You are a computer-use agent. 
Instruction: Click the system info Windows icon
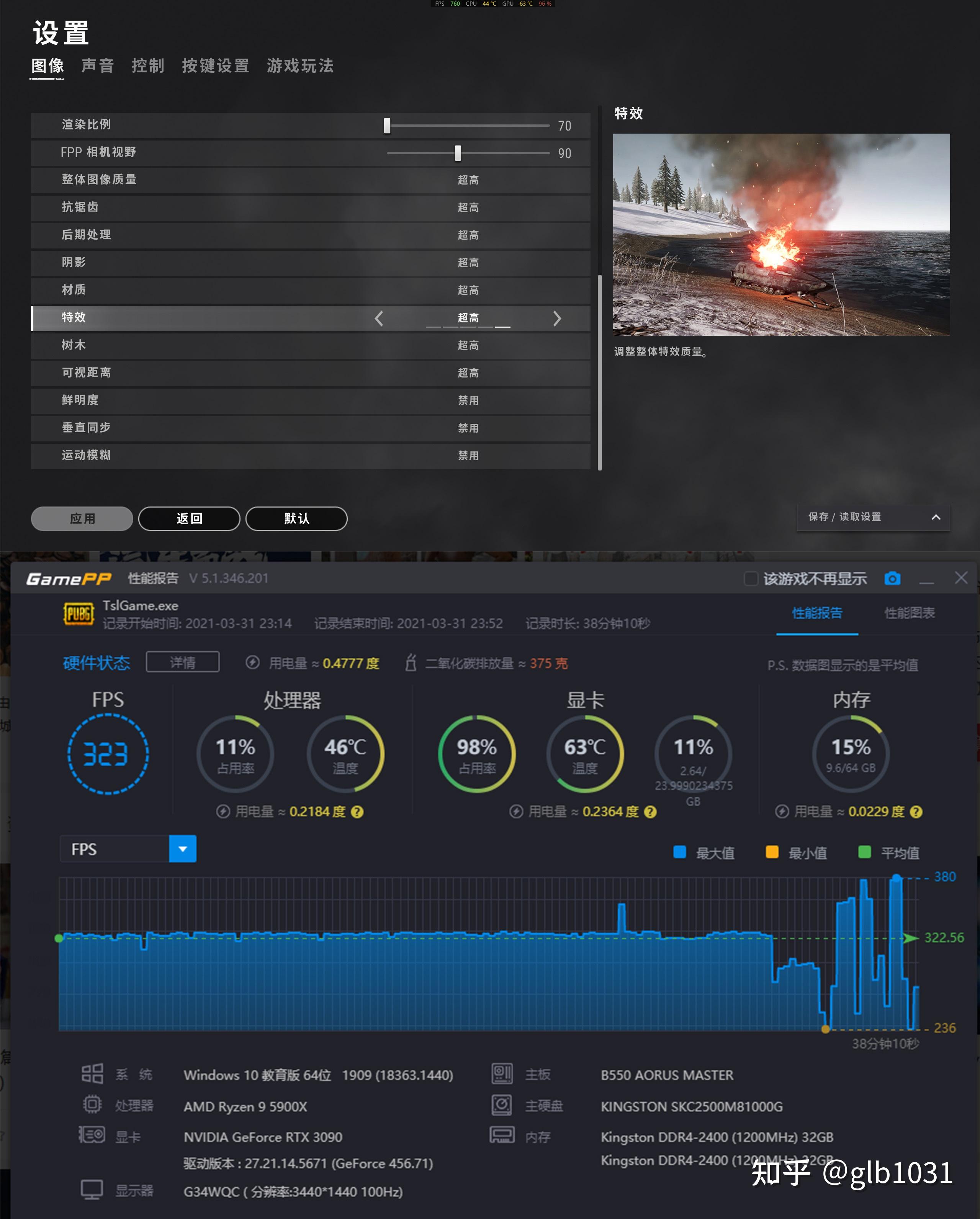(92, 1074)
